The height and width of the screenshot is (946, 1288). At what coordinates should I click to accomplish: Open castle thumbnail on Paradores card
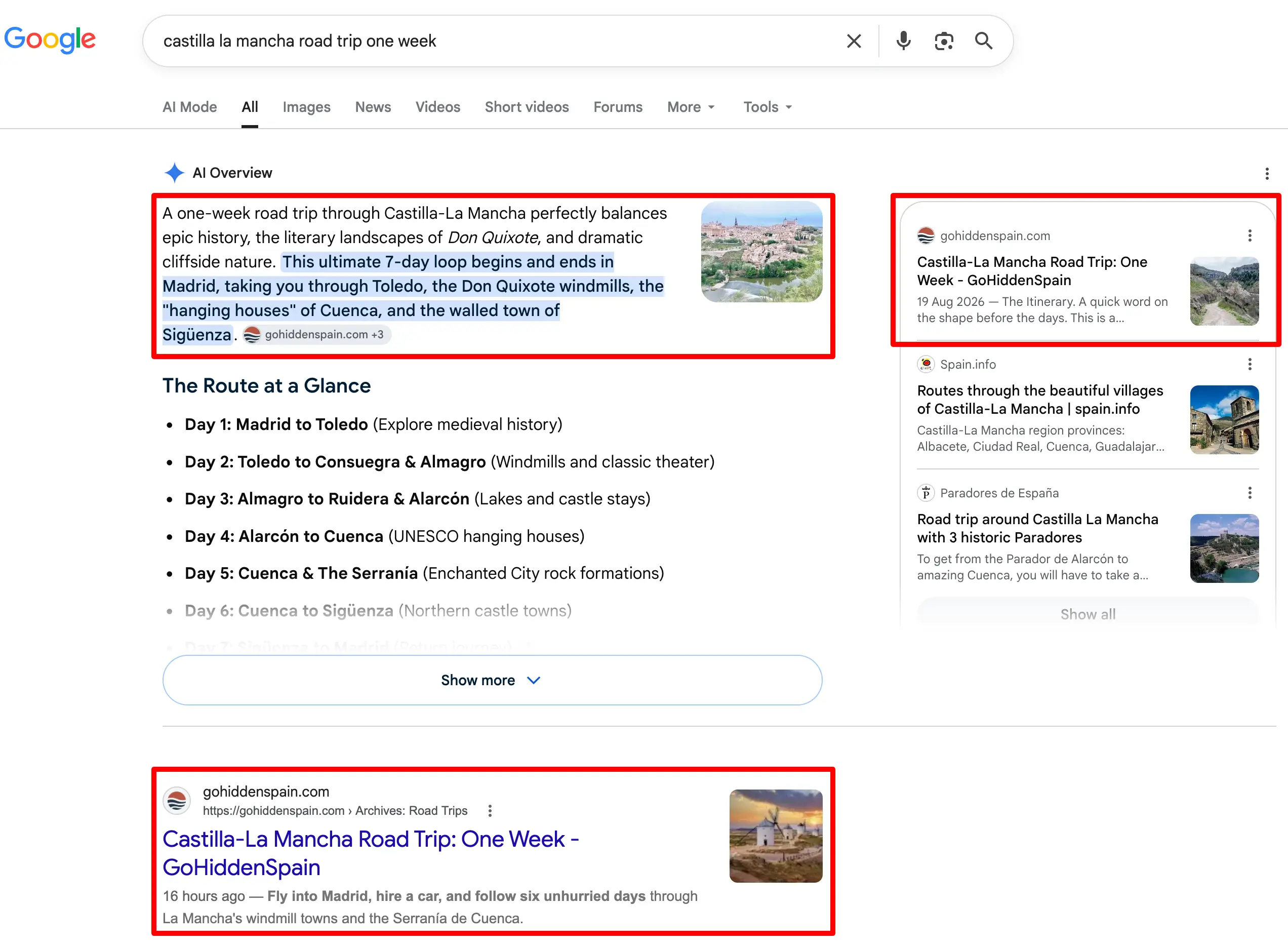pos(1224,548)
